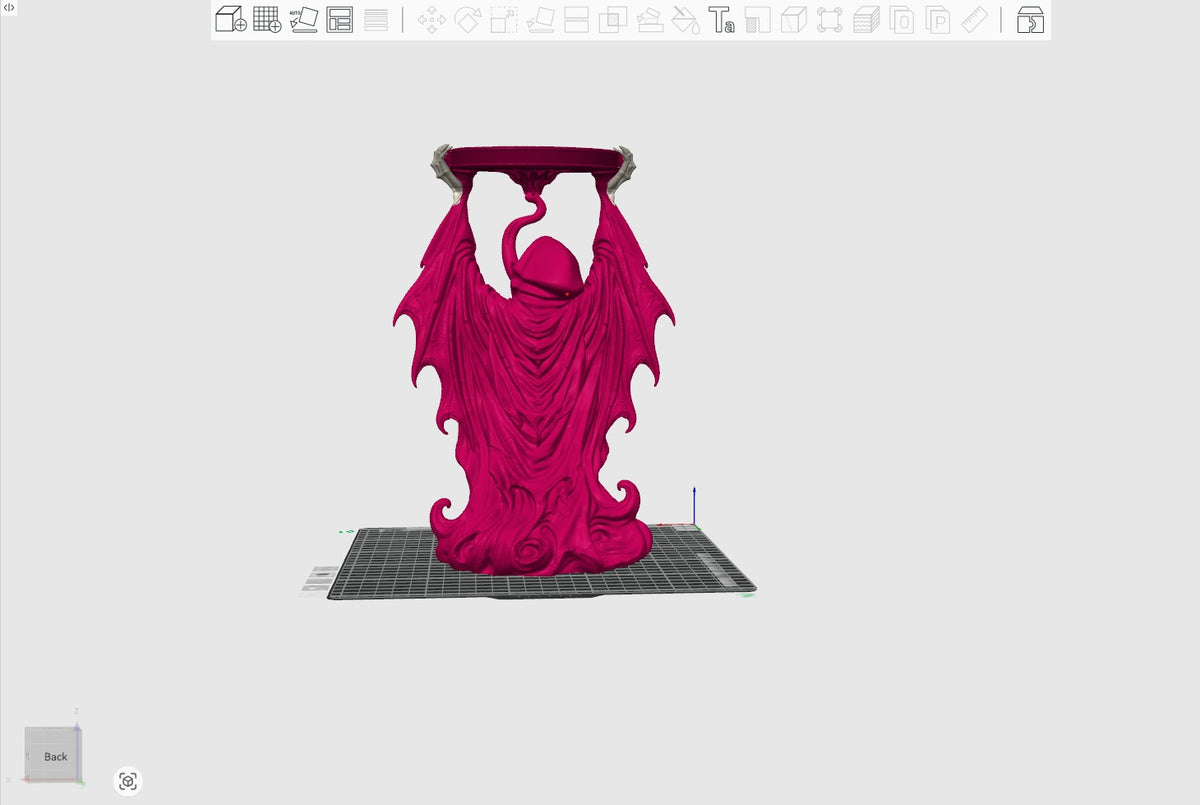
Task: Select the Scale tool icon
Action: (x=504, y=19)
